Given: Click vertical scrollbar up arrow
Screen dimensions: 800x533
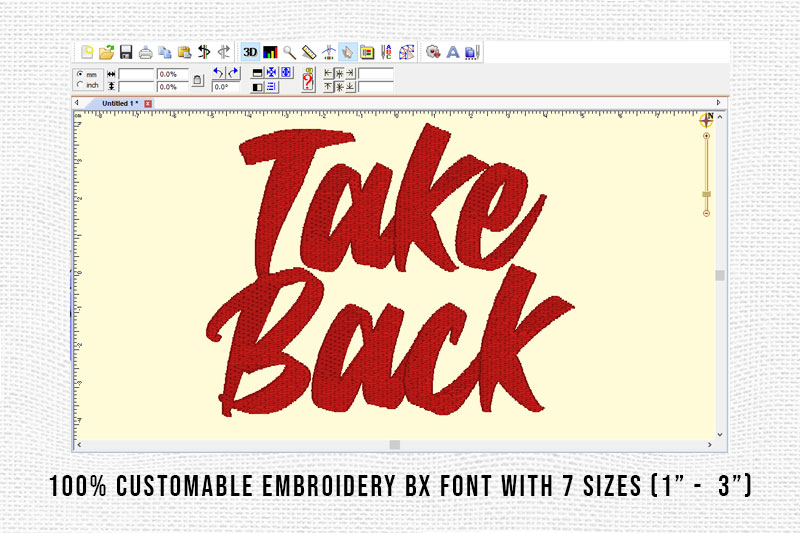Looking at the screenshot, I should [x=720, y=117].
